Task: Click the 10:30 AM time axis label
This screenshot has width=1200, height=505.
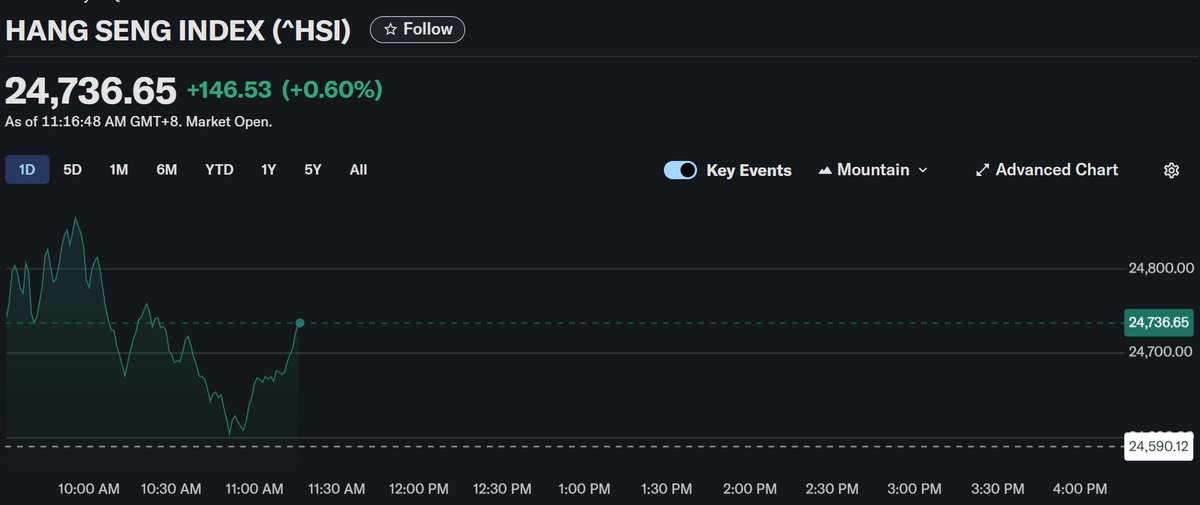Action: 172,489
